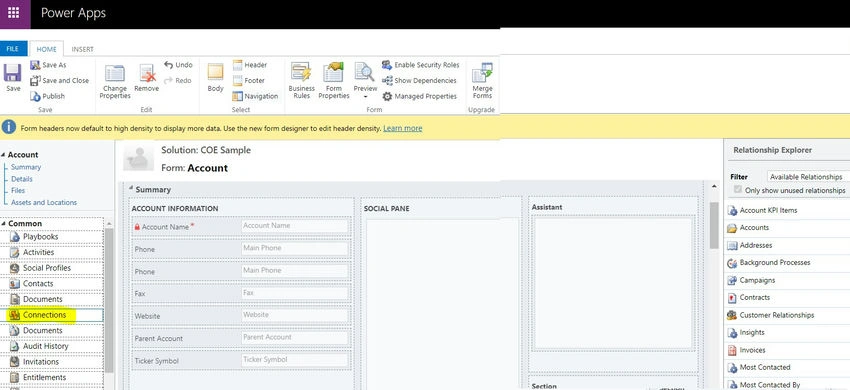Select Save and Close
Viewport: 850px width, 390px height.
(x=60, y=80)
